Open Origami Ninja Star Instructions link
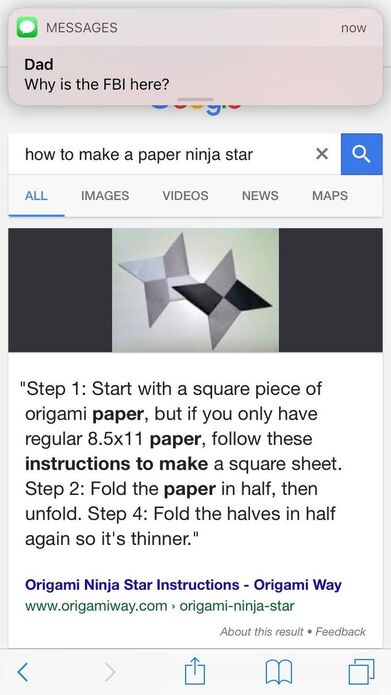This screenshot has height=695, width=391. pyautogui.click(x=184, y=585)
